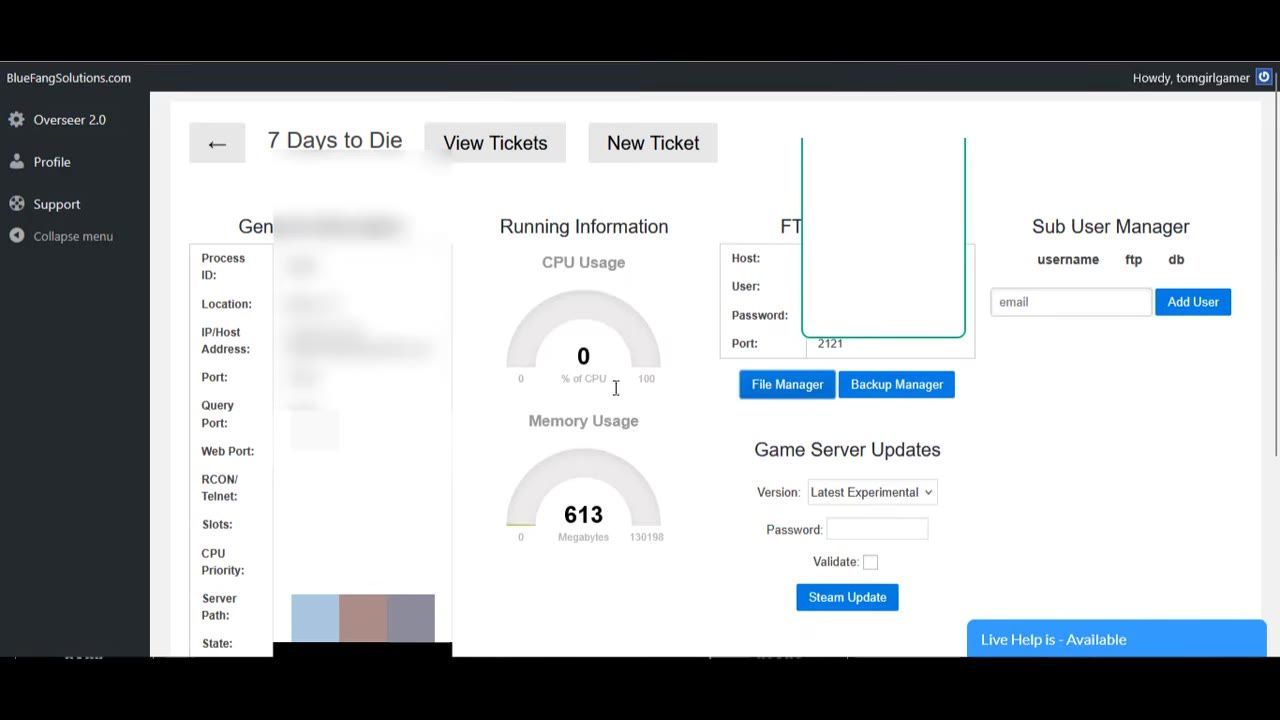Click the power icon beside tomgirlgamer
Image resolution: width=1280 pixels, height=720 pixels.
pyautogui.click(x=1264, y=77)
